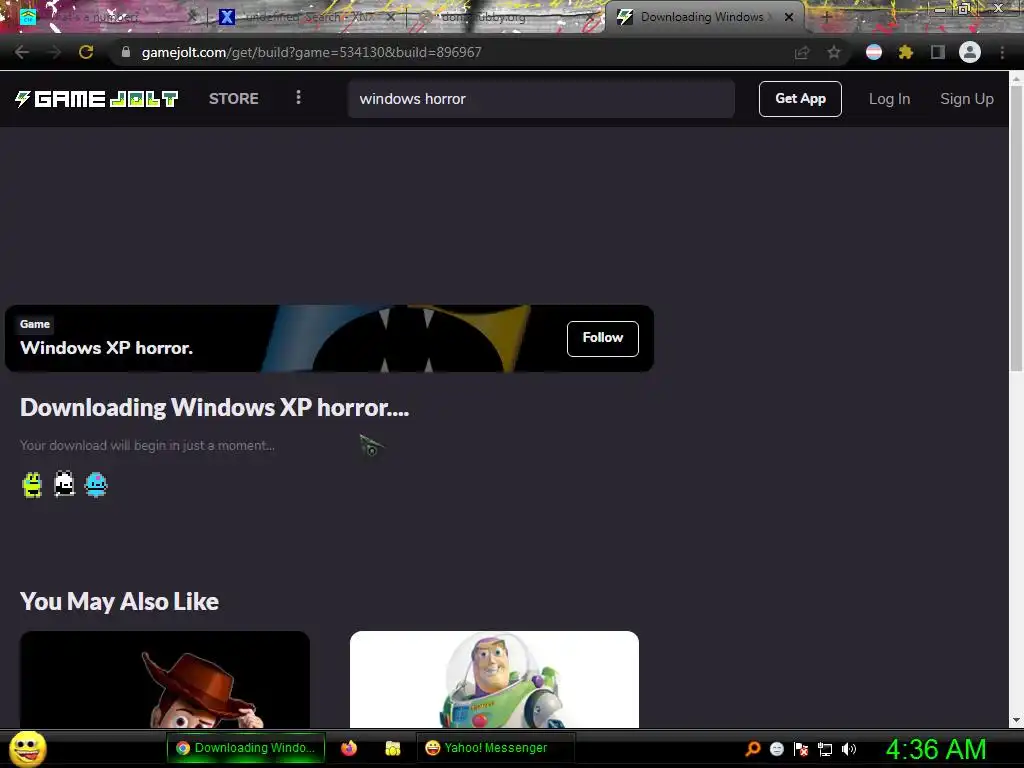Bookmark this page with the star
The image size is (1024, 768).
(x=834, y=52)
